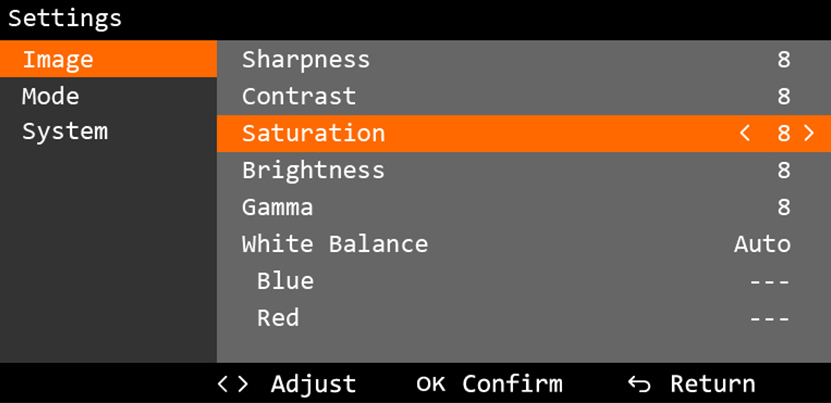
Task: Select the Image category tab
Action: point(108,59)
